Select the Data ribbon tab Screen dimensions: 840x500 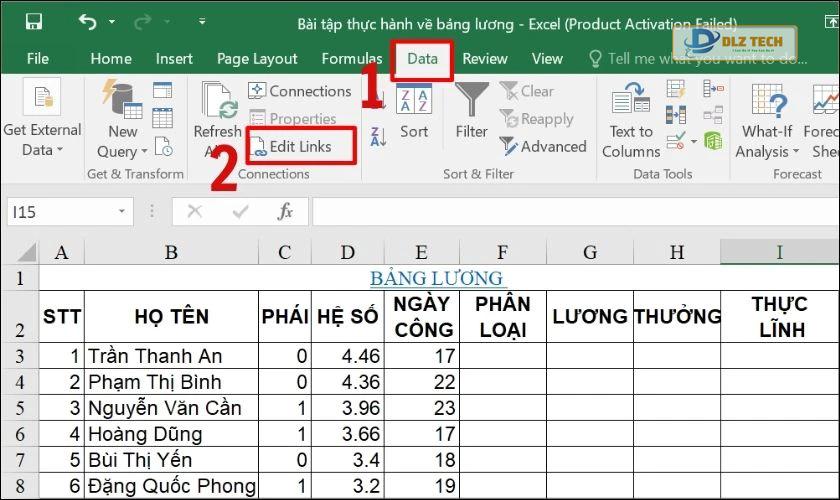click(422, 58)
